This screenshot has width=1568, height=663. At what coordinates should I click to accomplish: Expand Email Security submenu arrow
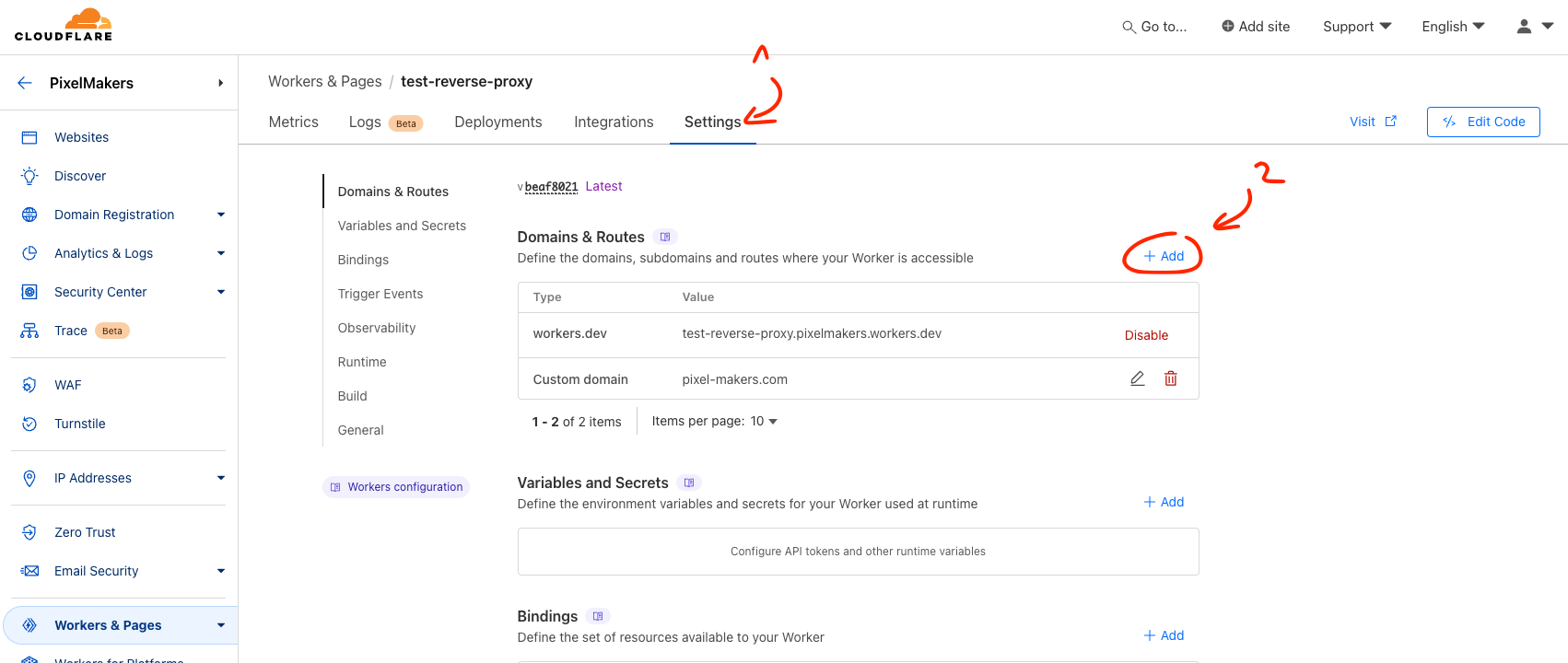(221, 571)
